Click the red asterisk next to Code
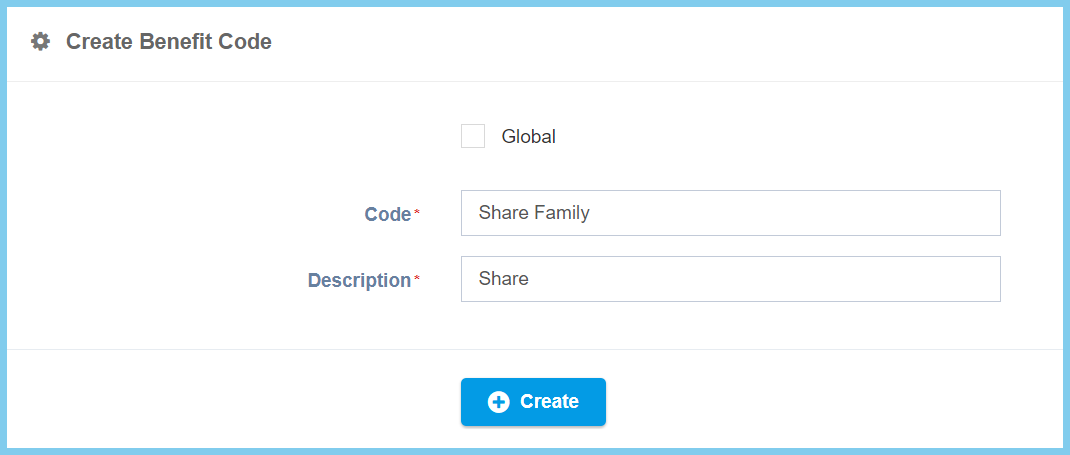The width and height of the screenshot is (1070, 455). [417, 214]
